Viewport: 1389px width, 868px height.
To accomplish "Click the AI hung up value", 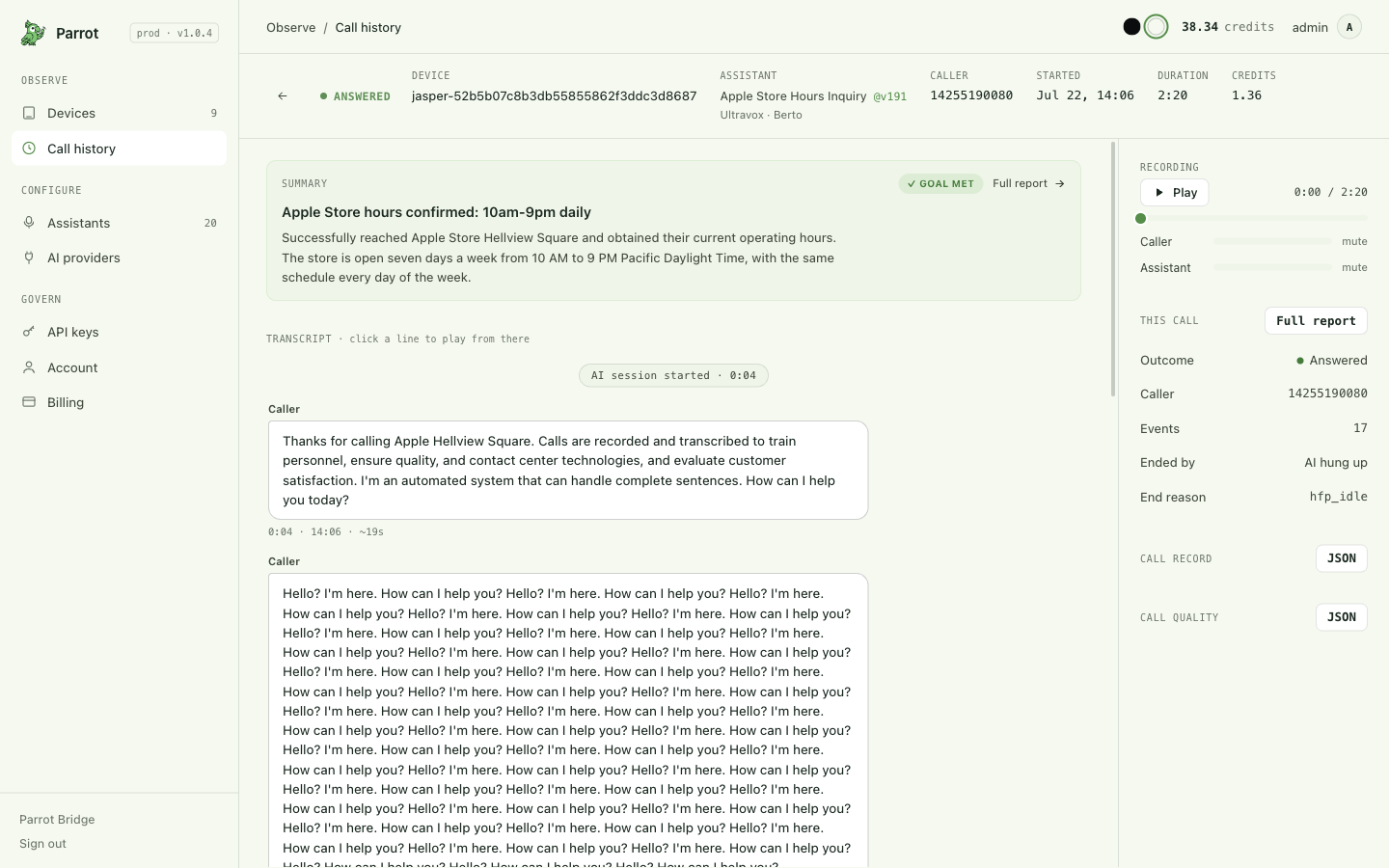I will point(1336,462).
